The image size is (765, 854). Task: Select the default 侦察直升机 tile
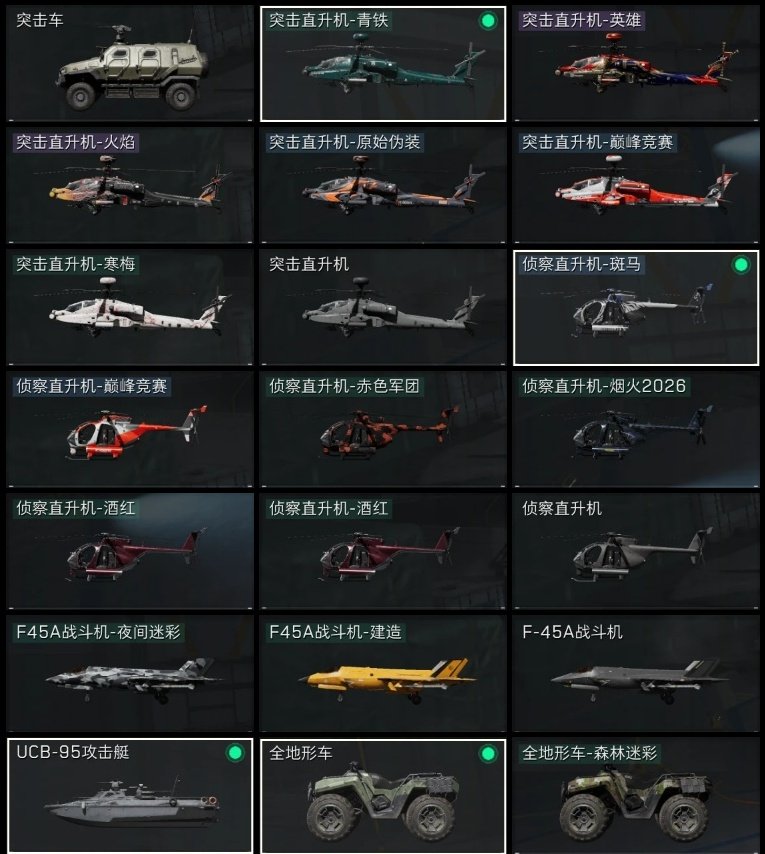click(635, 551)
